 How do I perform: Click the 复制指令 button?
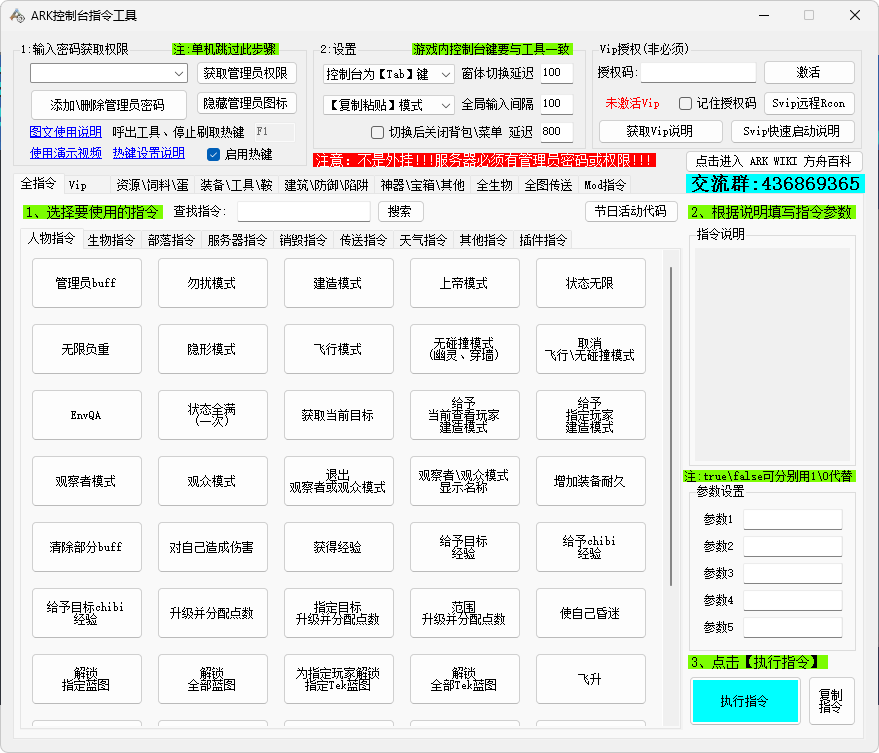[x=832, y=701]
